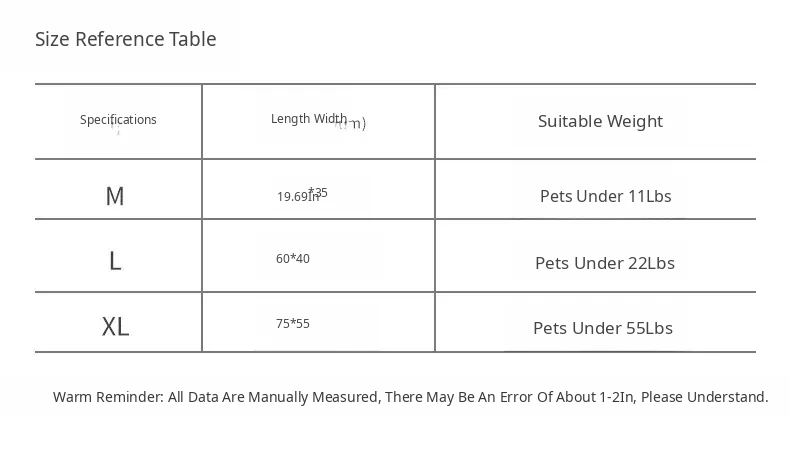The height and width of the screenshot is (450, 790).
Task: Select Pets Under 11Lbs cell
Action: point(605,196)
